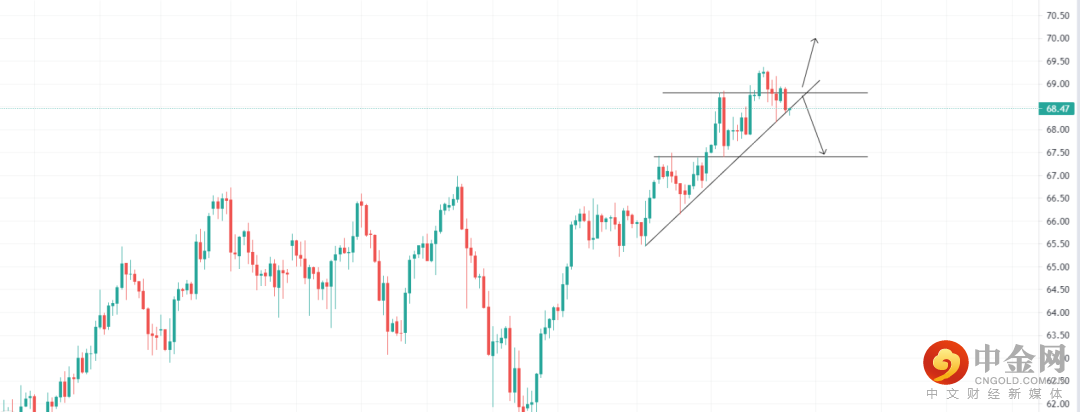Click the 70.00 price axis label

tap(1058, 39)
